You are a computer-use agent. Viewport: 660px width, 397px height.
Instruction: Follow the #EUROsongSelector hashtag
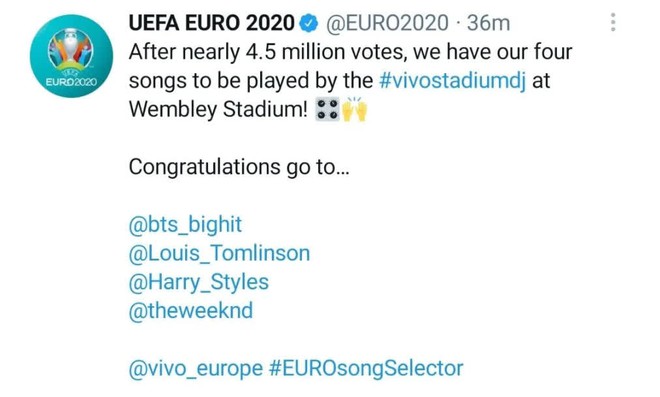click(x=366, y=368)
